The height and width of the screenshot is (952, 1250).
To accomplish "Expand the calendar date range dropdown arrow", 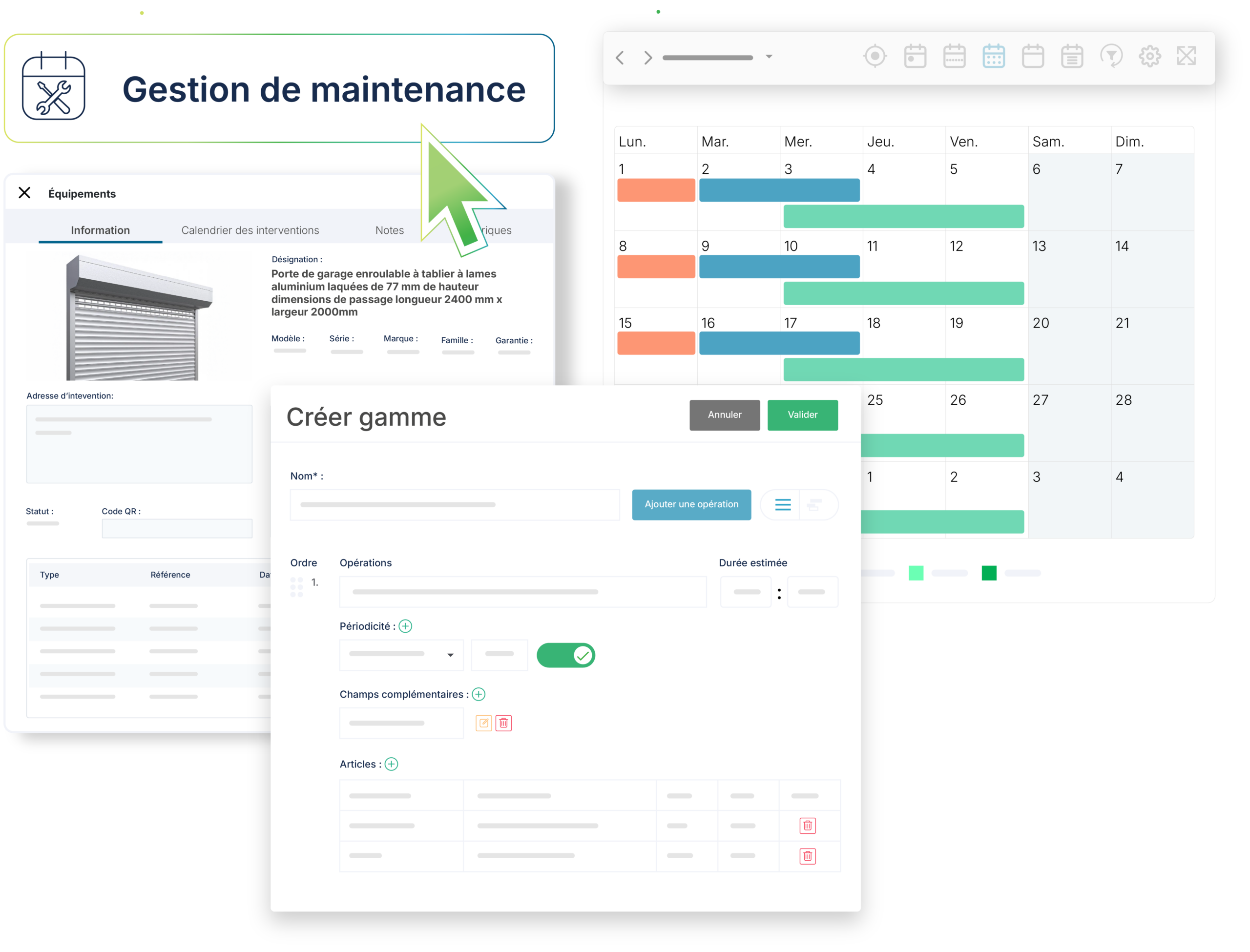I will click(769, 57).
